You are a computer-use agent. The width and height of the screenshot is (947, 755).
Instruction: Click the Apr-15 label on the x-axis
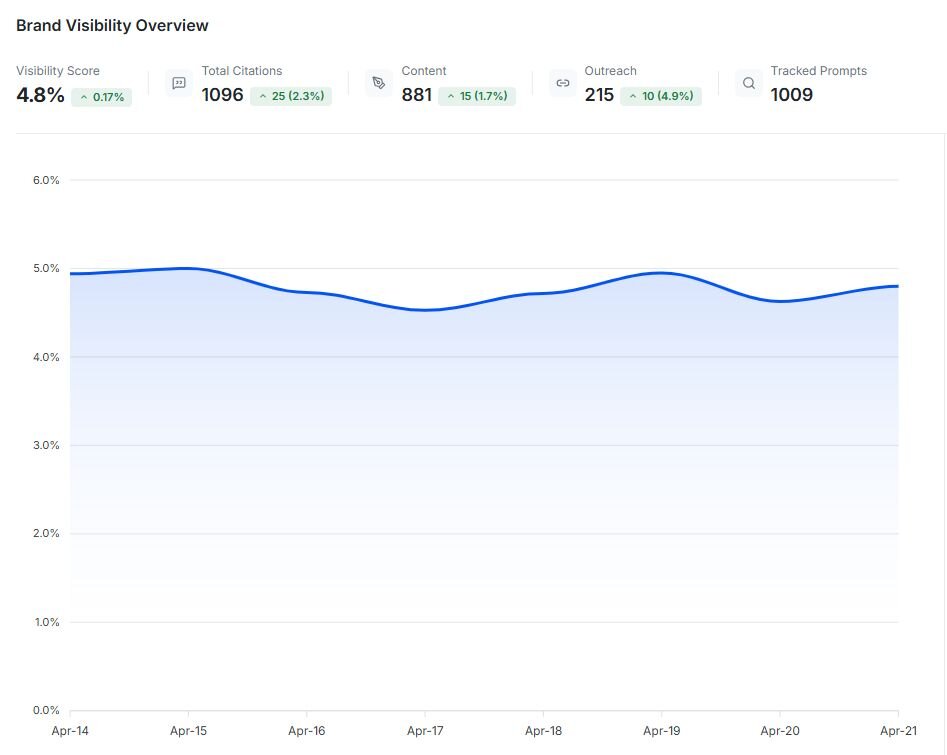188,731
